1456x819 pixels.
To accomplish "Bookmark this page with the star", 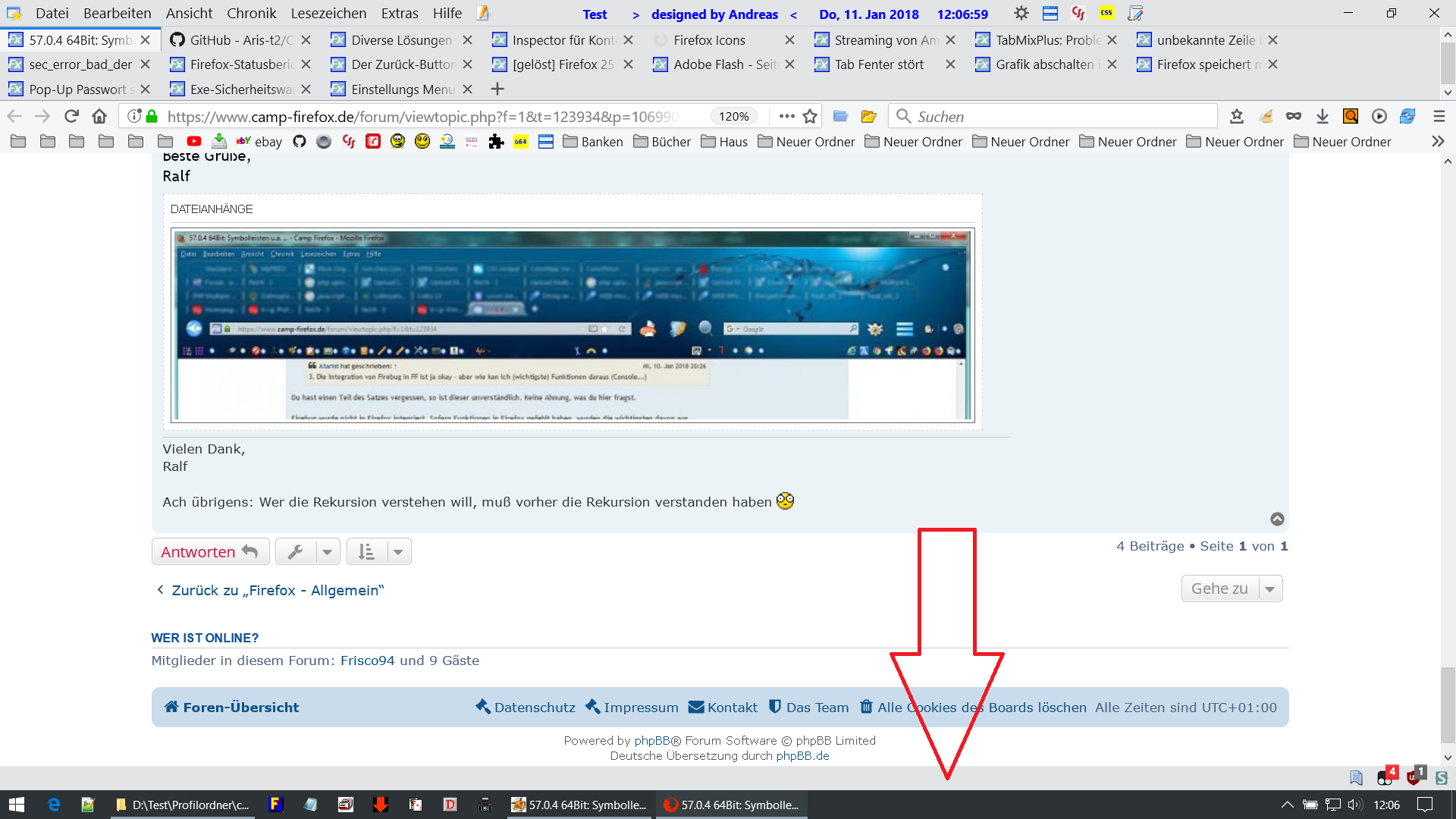I will pos(810,116).
